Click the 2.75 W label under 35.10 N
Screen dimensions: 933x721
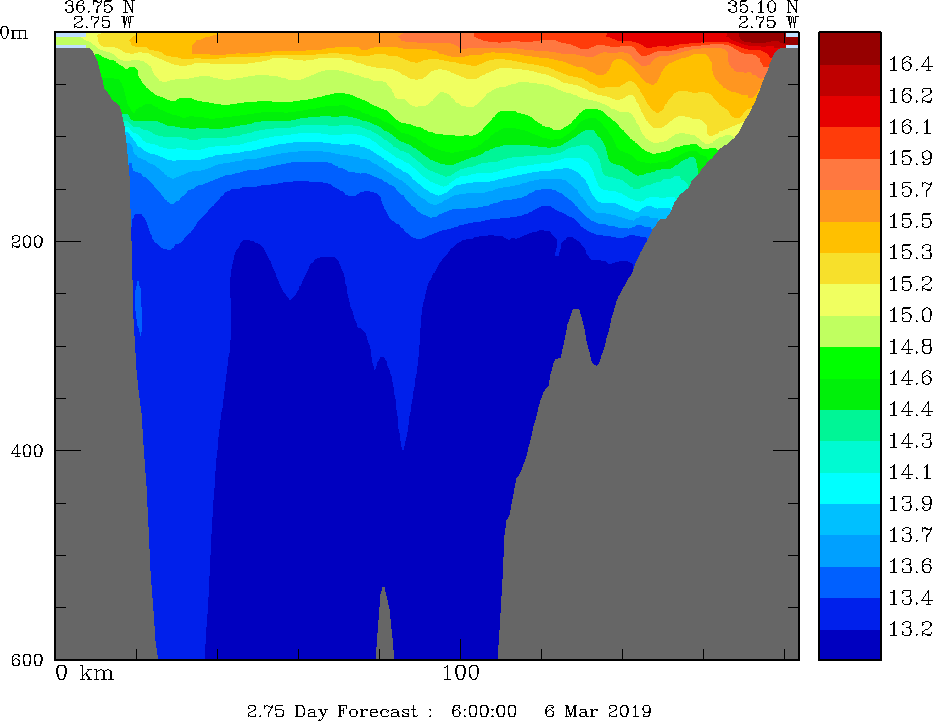[x=768, y=23]
